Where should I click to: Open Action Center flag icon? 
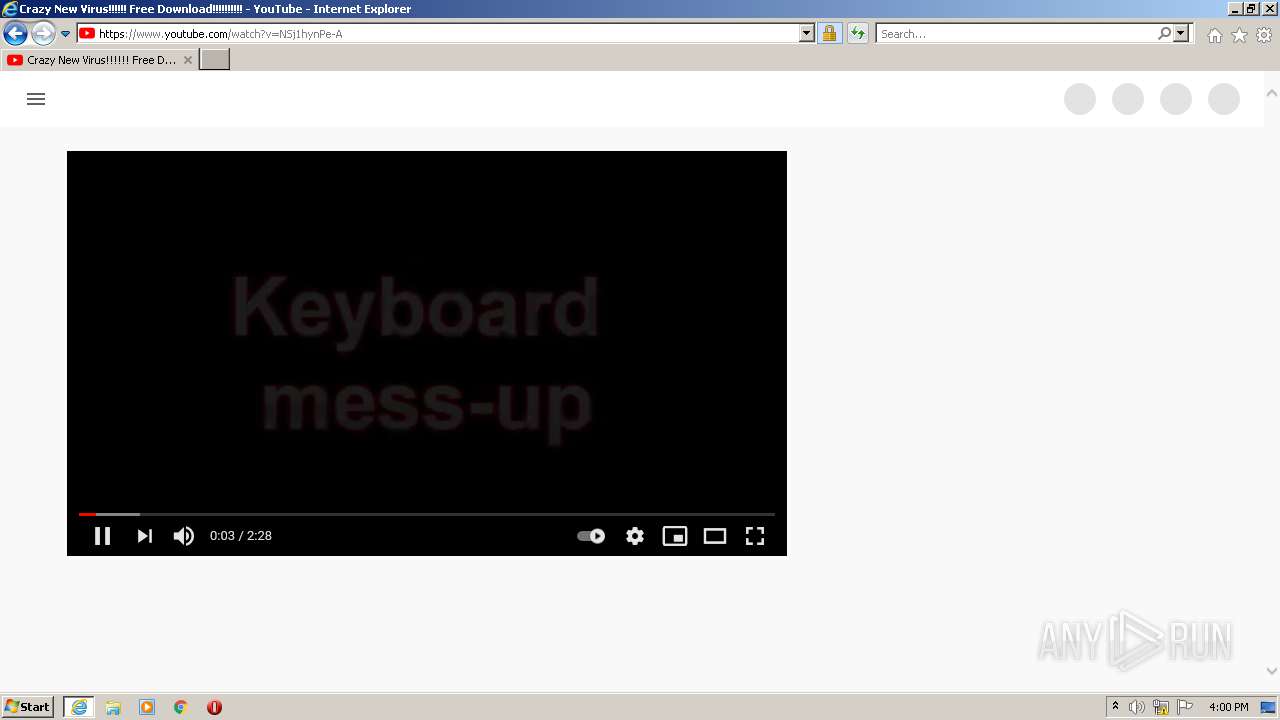[x=1185, y=707]
